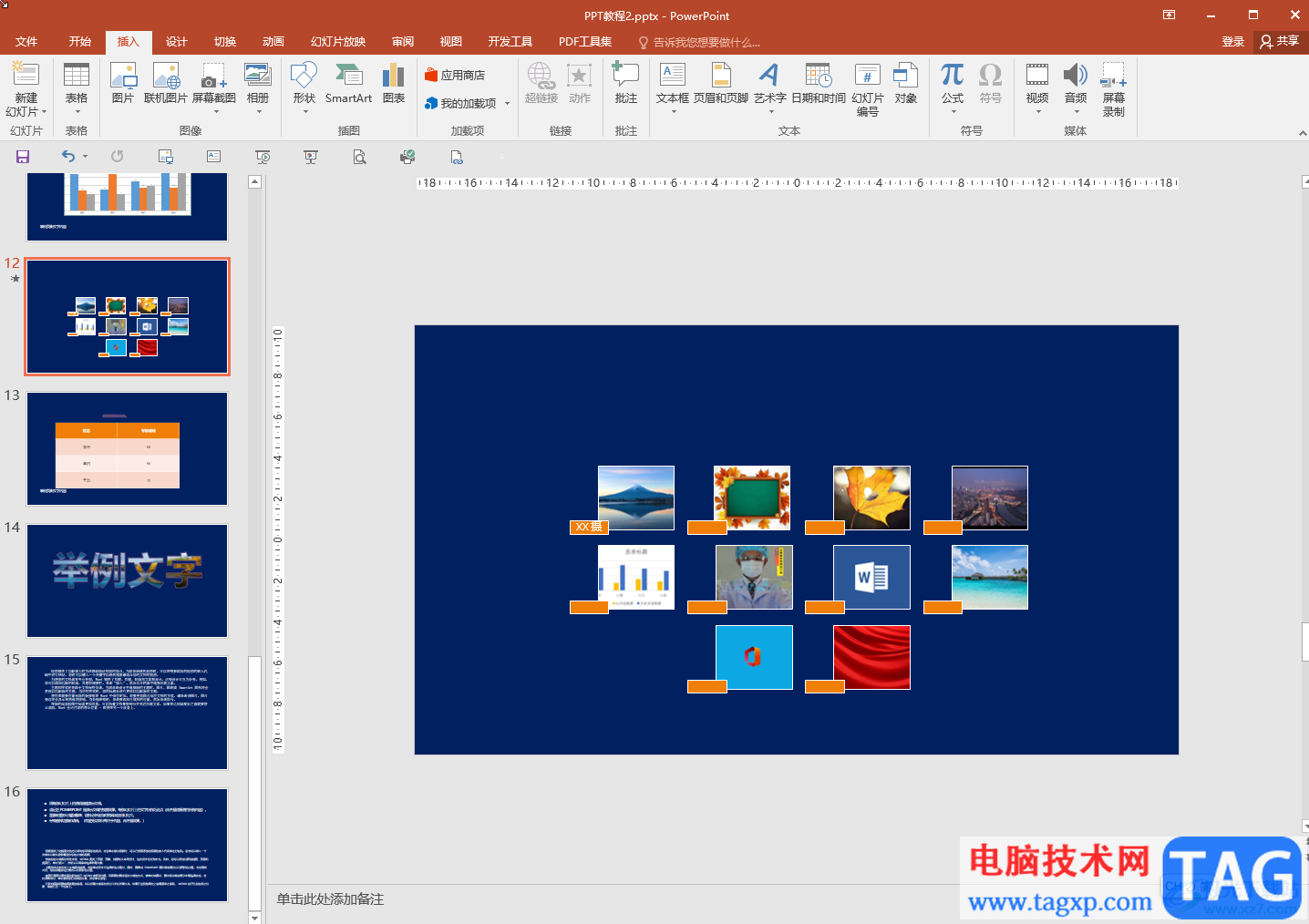
Task: Expand the 相册 dropdown arrow
Action: (x=259, y=112)
